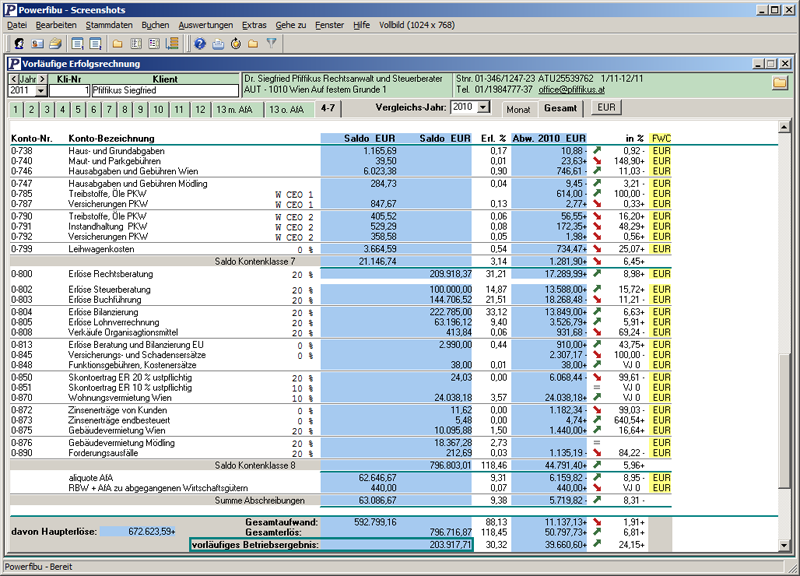Switch to the 13 m. AfA tab
This screenshot has height=576, width=800.
235,109
